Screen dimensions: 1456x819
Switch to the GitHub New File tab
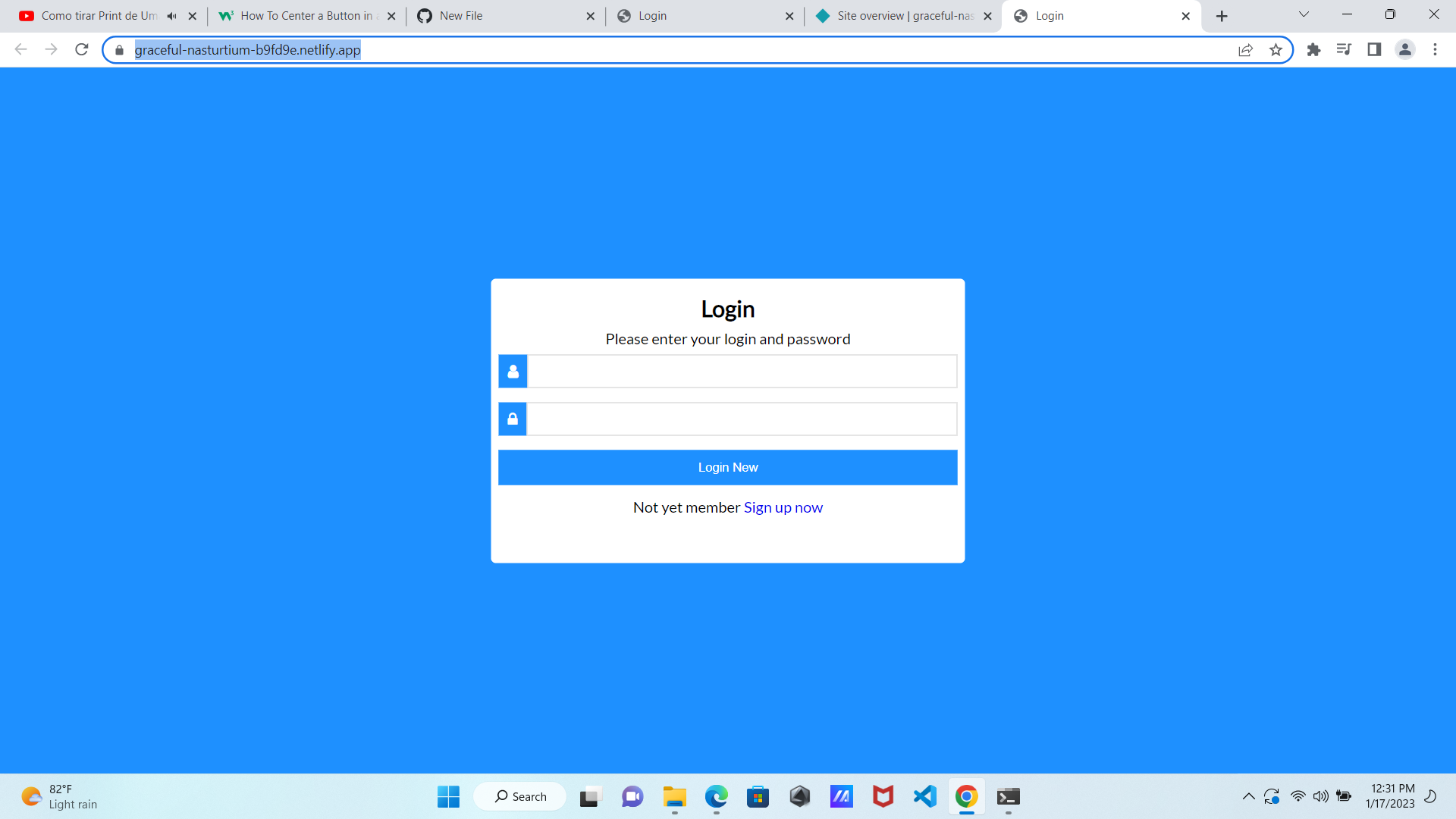(x=500, y=15)
